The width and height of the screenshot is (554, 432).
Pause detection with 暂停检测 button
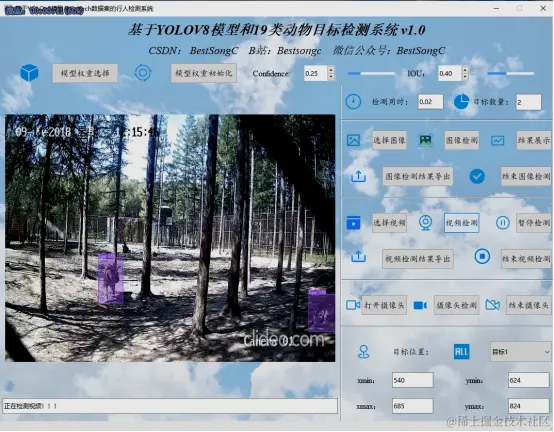[534, 223]
